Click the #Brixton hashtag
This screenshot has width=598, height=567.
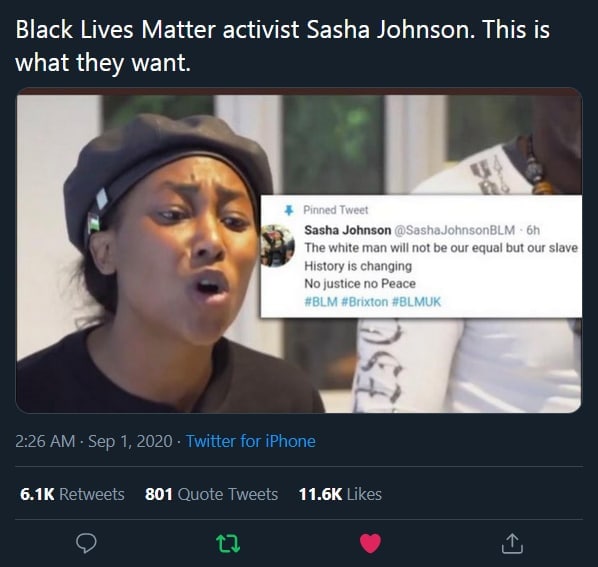(x=365, y=302)
